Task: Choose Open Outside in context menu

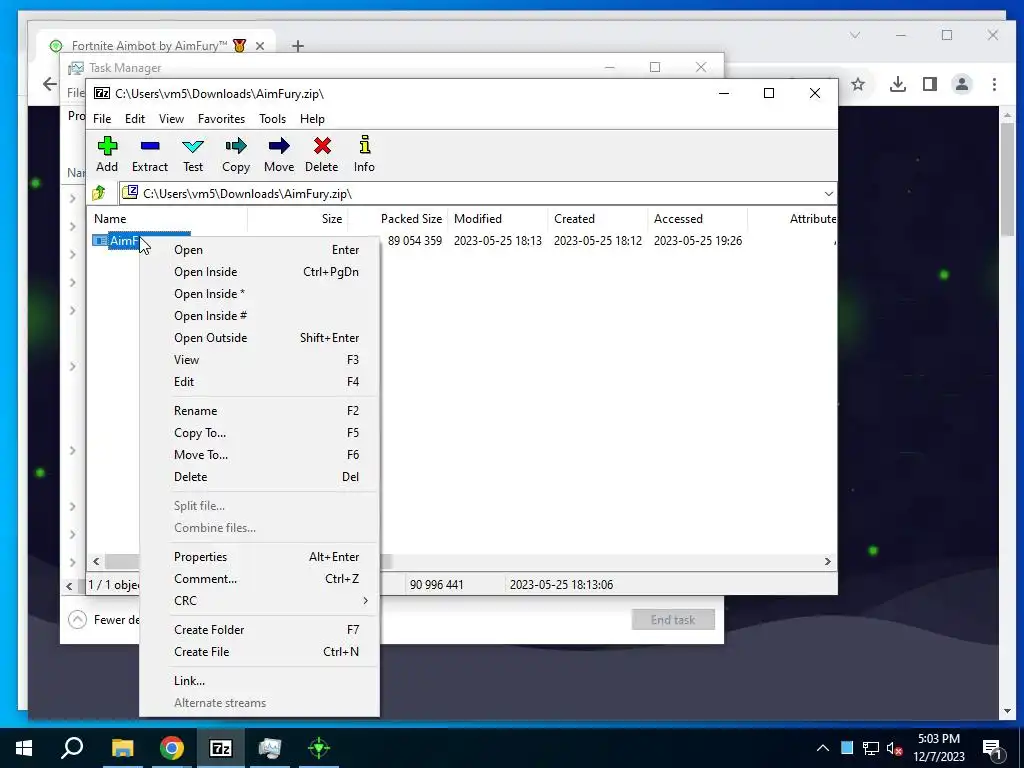Action: (259, 338)
